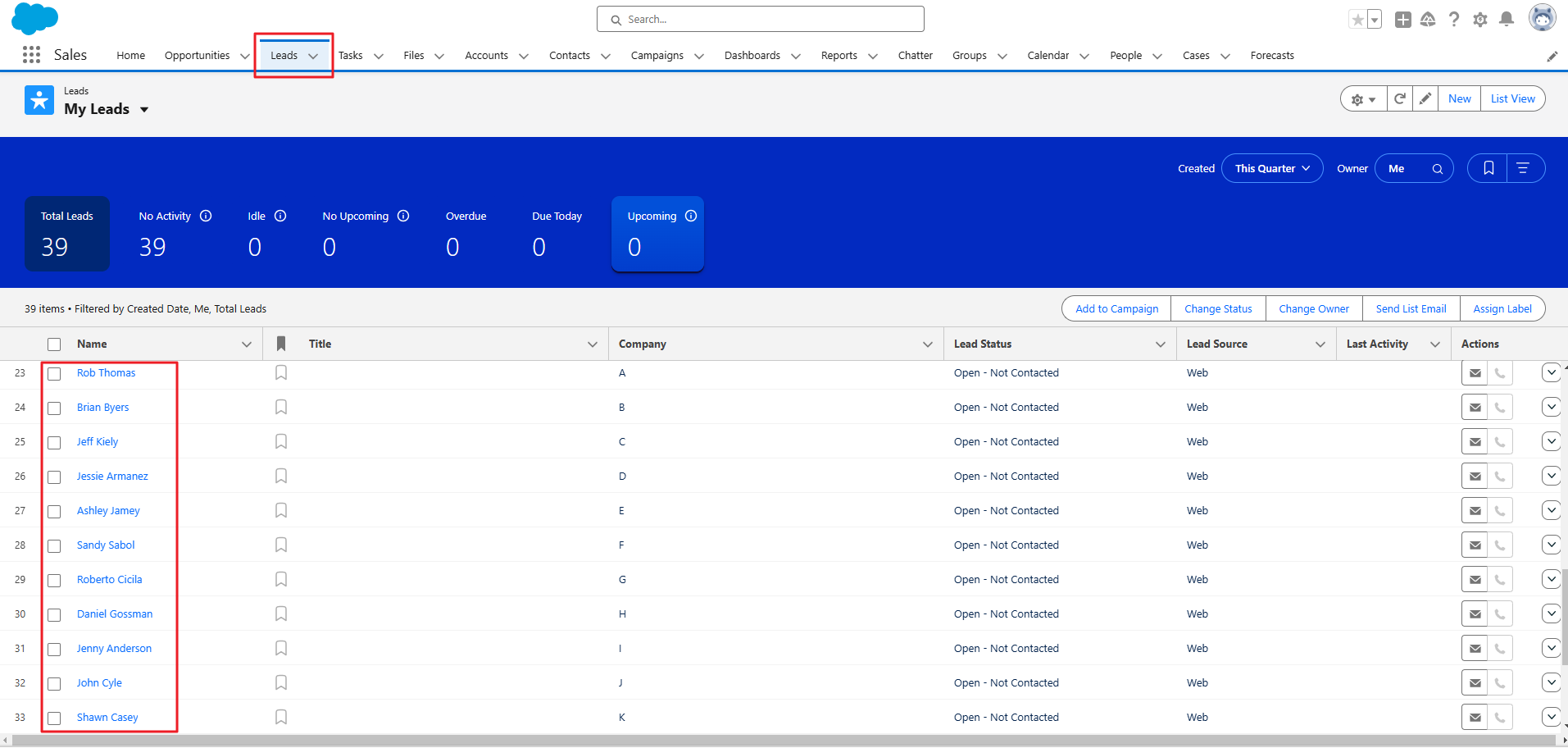1568x748 pixels.
Task: Click the filter lines icon in blue banner
Action: [1523, 168]
